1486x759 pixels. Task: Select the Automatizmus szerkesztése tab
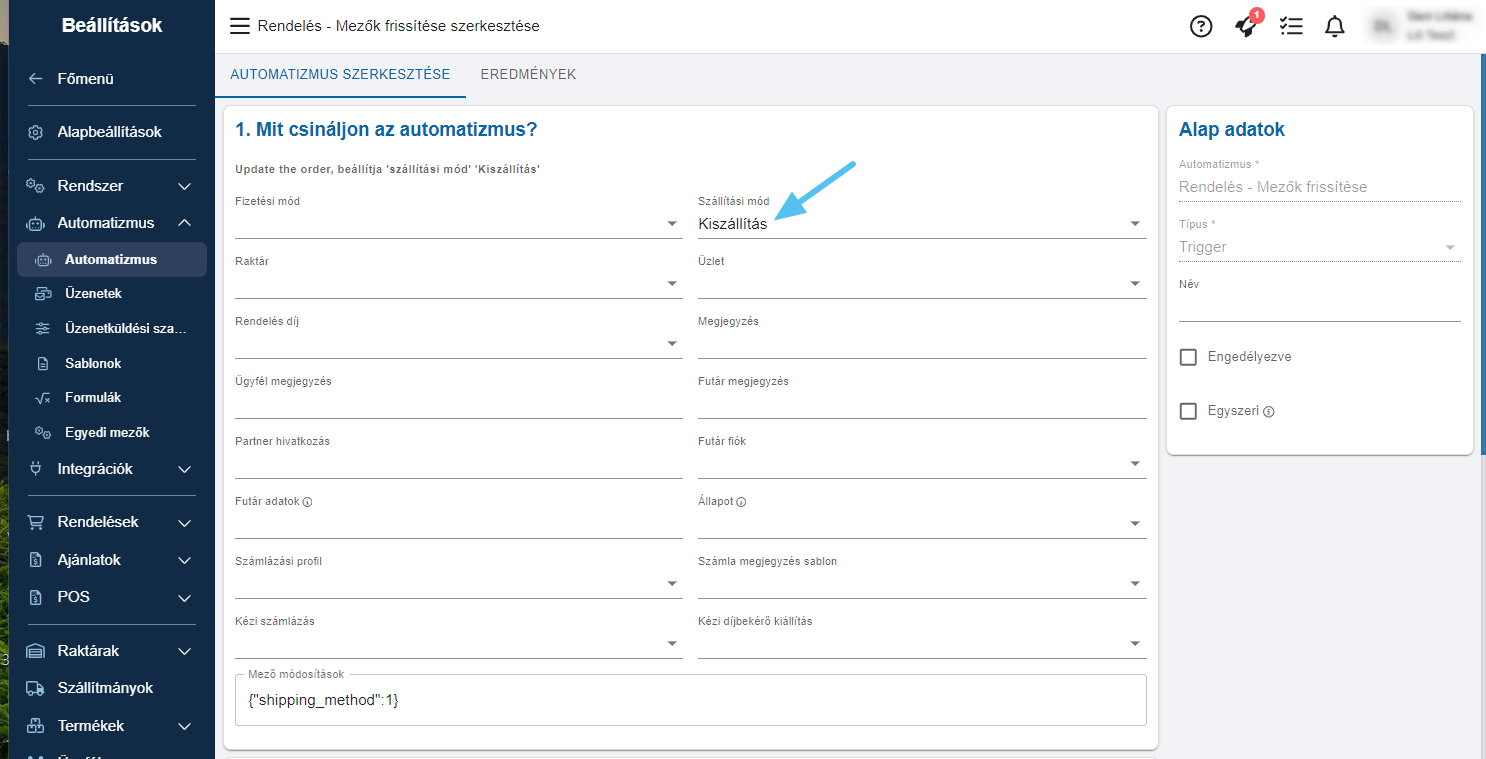340,75
